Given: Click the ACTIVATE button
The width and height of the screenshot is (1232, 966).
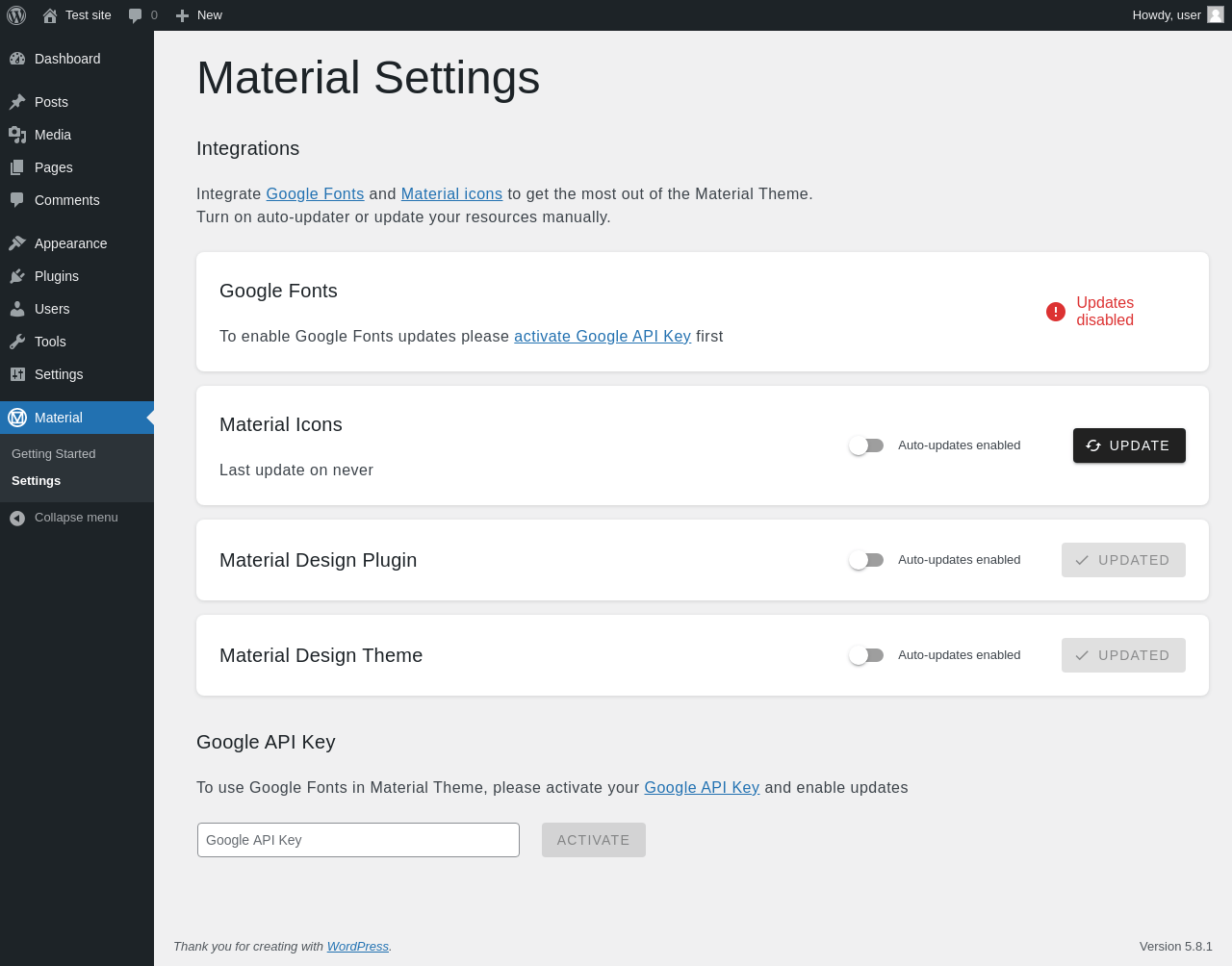Looking at the screenshot, I should 594,840.
